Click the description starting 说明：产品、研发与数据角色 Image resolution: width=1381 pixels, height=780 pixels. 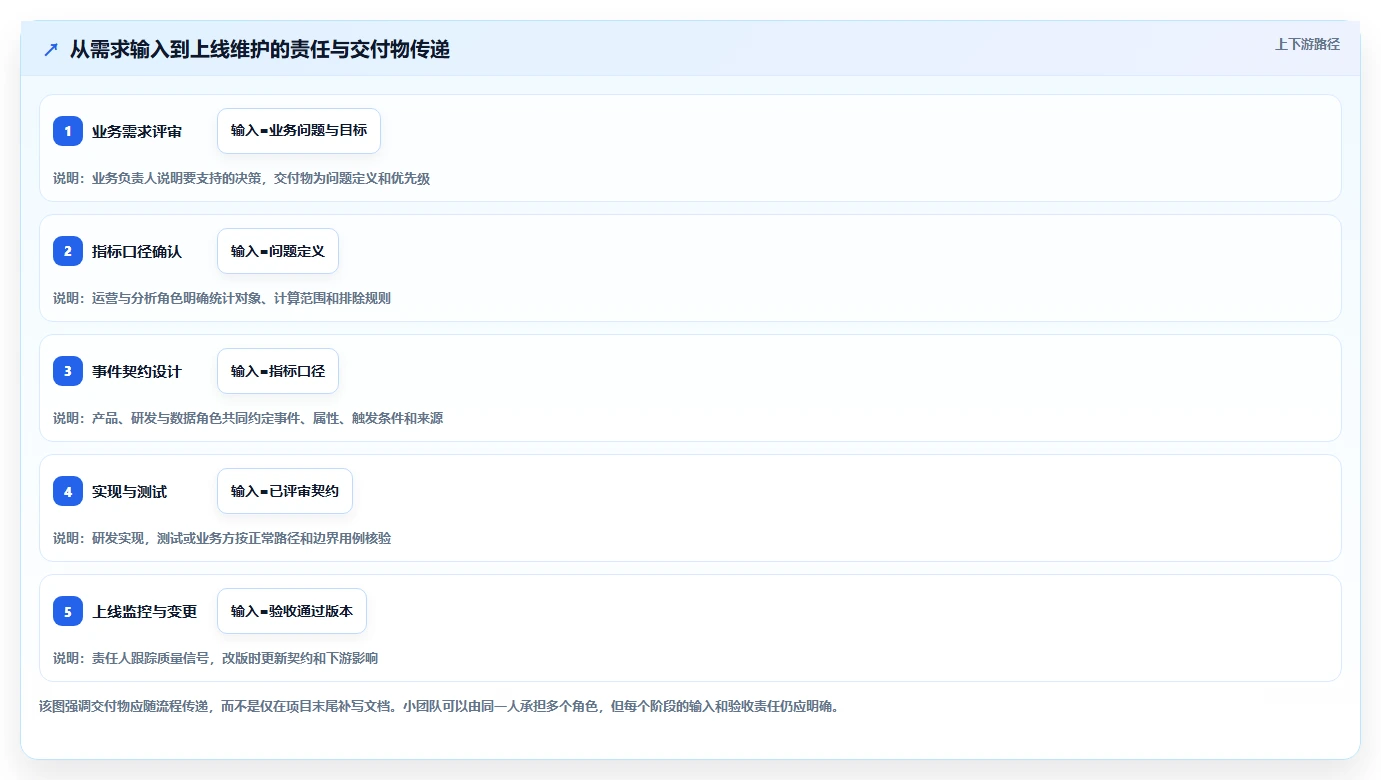pos(248,418)
